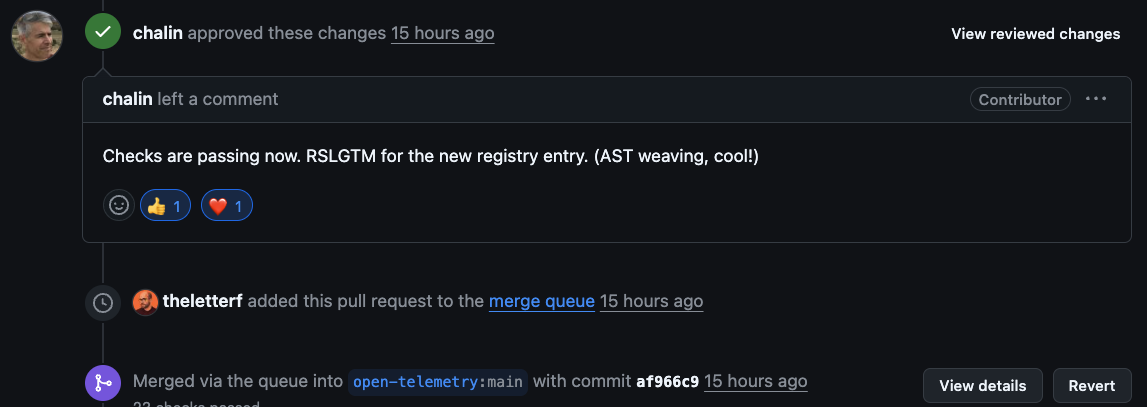The height and width of the screenshot is (407, 1147).
Task: Click the green approved checkmark icon
Action: (102, 33)
